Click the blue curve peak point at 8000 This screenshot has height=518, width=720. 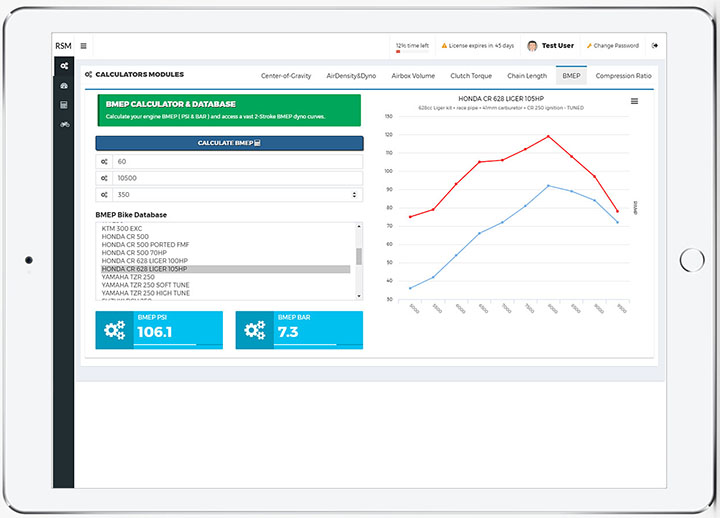coord(548,186)
